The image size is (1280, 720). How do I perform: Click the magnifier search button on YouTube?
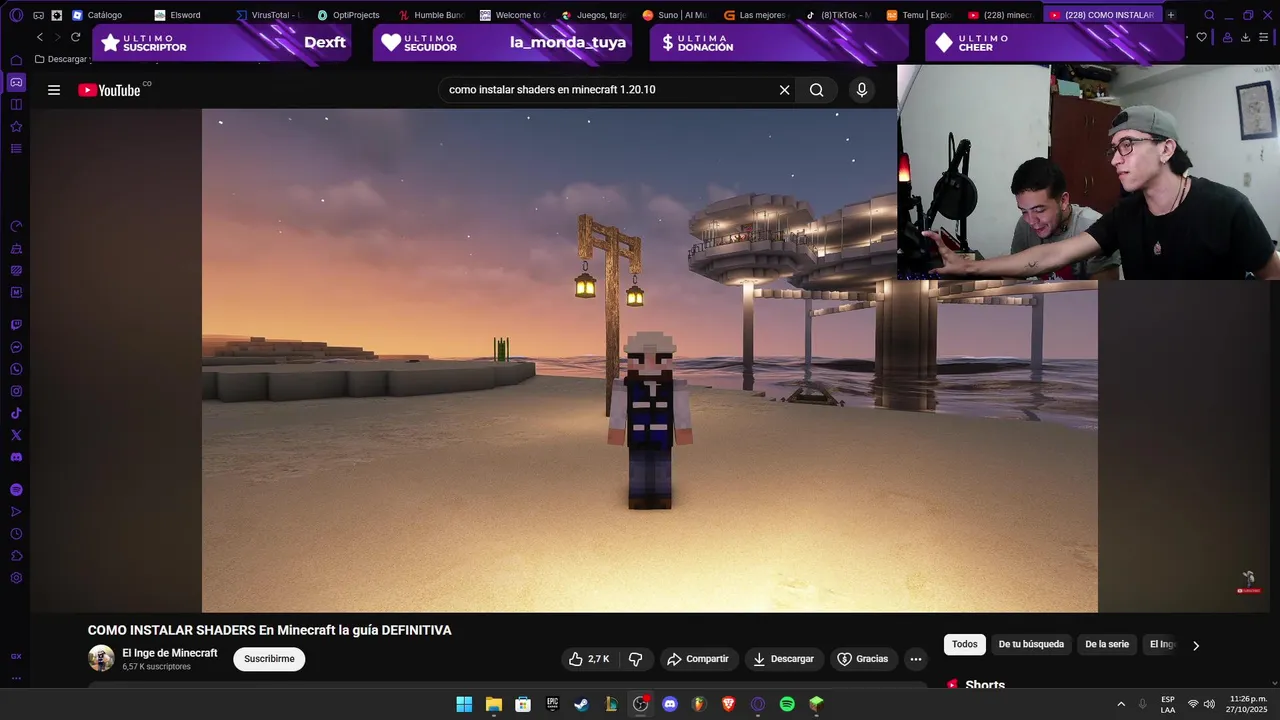817,90
